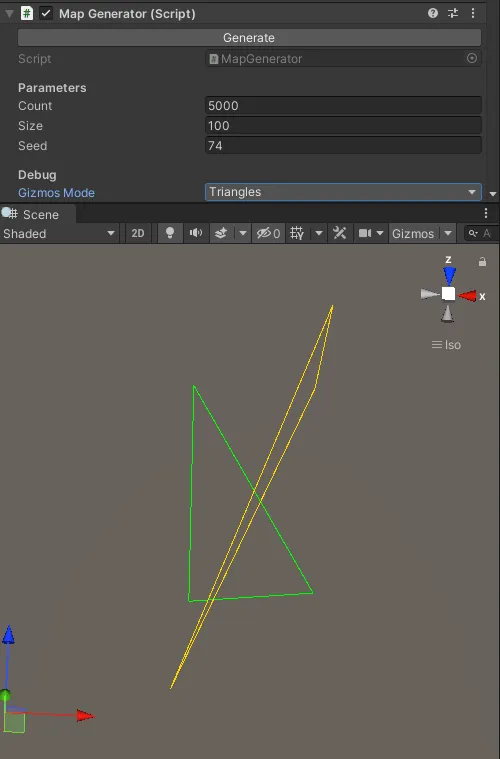Click the Seed input field
Viewport: 500px width, 759px height.
pyautogui.click(x=343, y=145)
